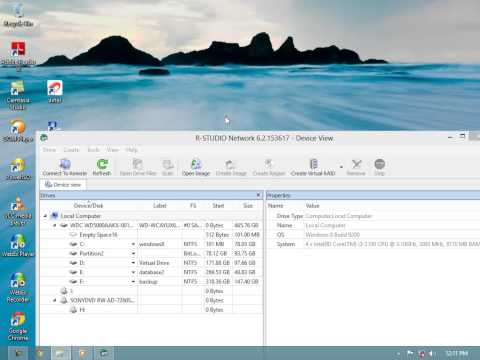This screenshot has width=480, height=360.
Task: Click the R-Studio taskbar button
Action: click(x=104, y=353)
